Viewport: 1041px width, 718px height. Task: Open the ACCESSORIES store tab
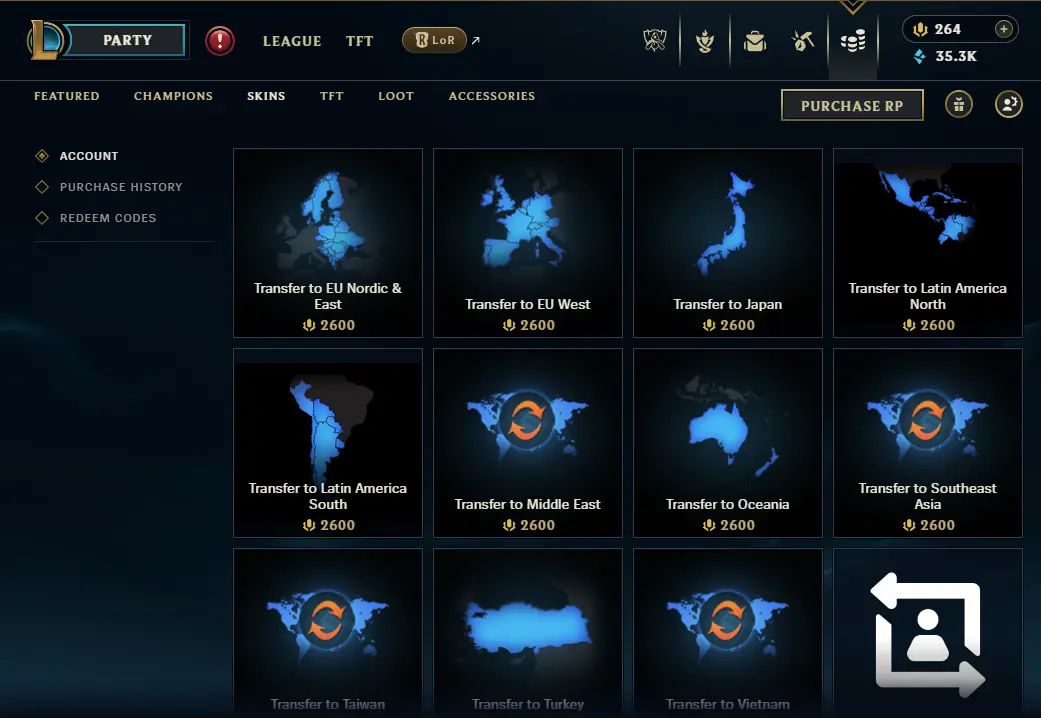pyautogui.click(x=492, y=96)
